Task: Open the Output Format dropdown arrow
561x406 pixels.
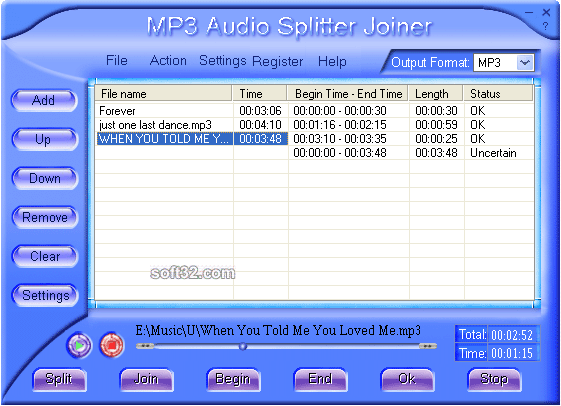Action: 525,63
